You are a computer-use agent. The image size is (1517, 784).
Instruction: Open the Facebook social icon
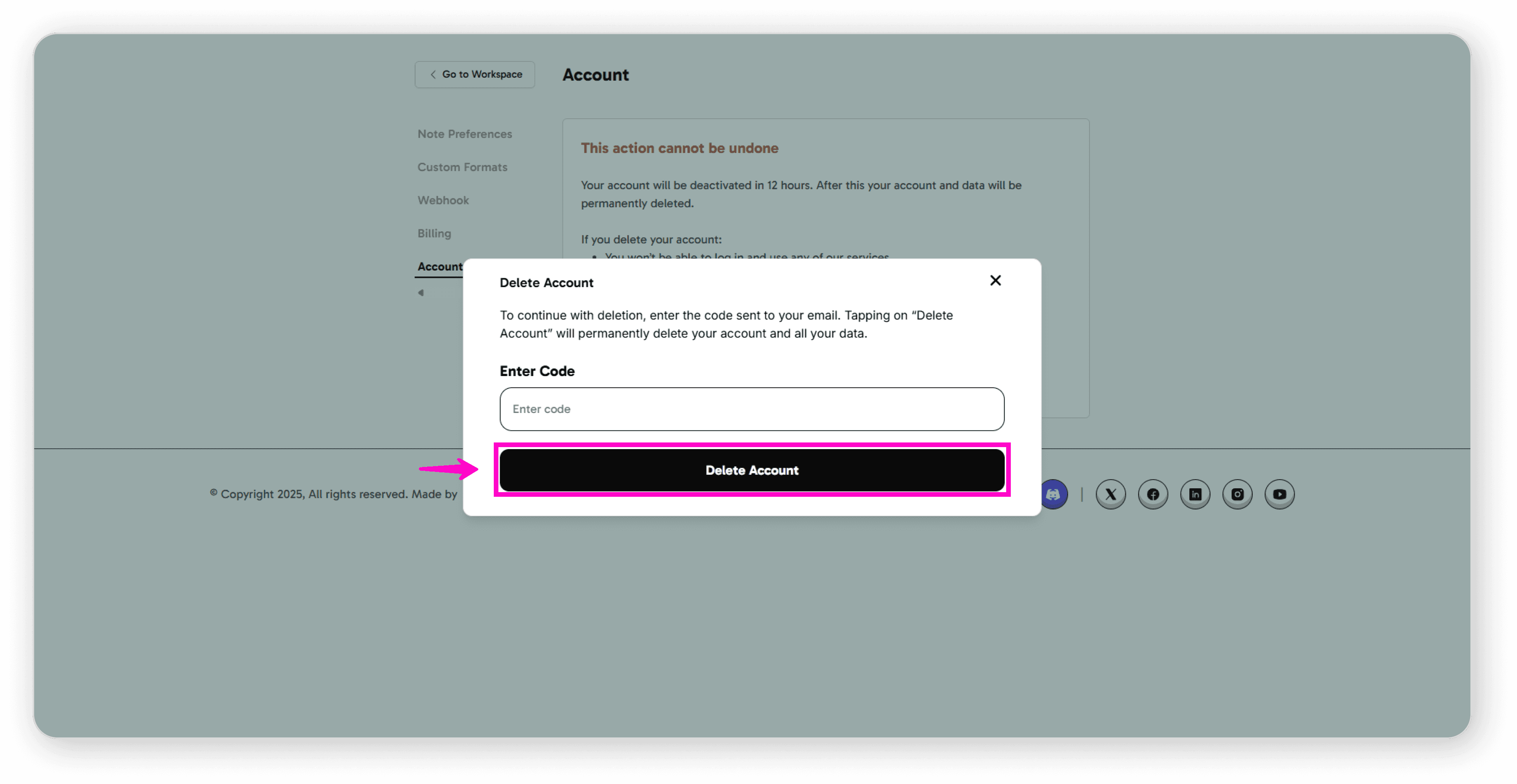tap(1153, 494)
